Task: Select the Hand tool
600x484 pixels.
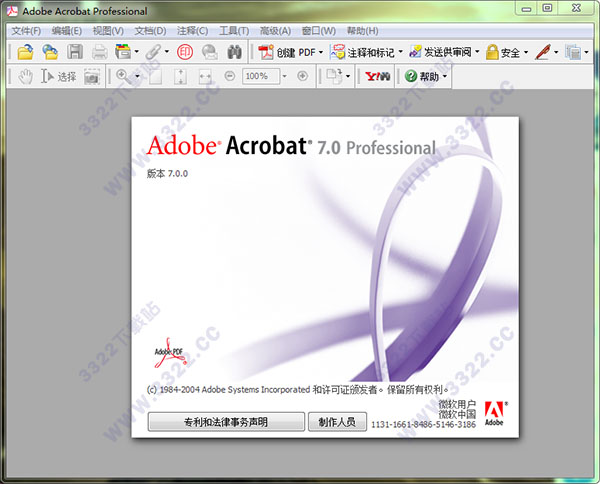Action: point(25,76)
